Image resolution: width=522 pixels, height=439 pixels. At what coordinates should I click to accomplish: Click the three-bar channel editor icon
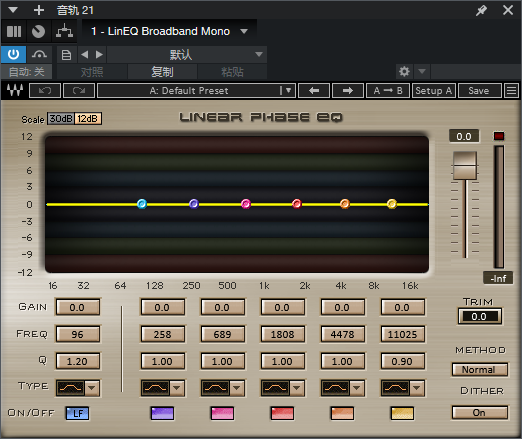click(x=14, y=32)
